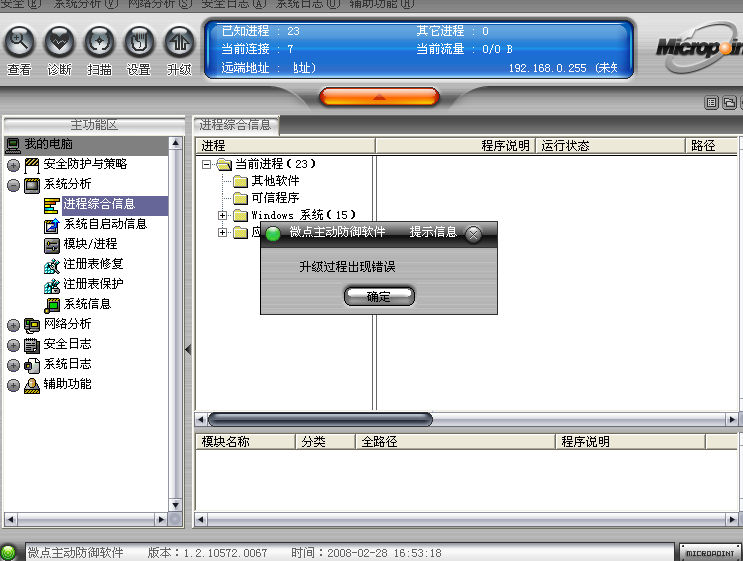Click the 系统分析 monitor icon
The image size is (743, 561).
(32, 185)
